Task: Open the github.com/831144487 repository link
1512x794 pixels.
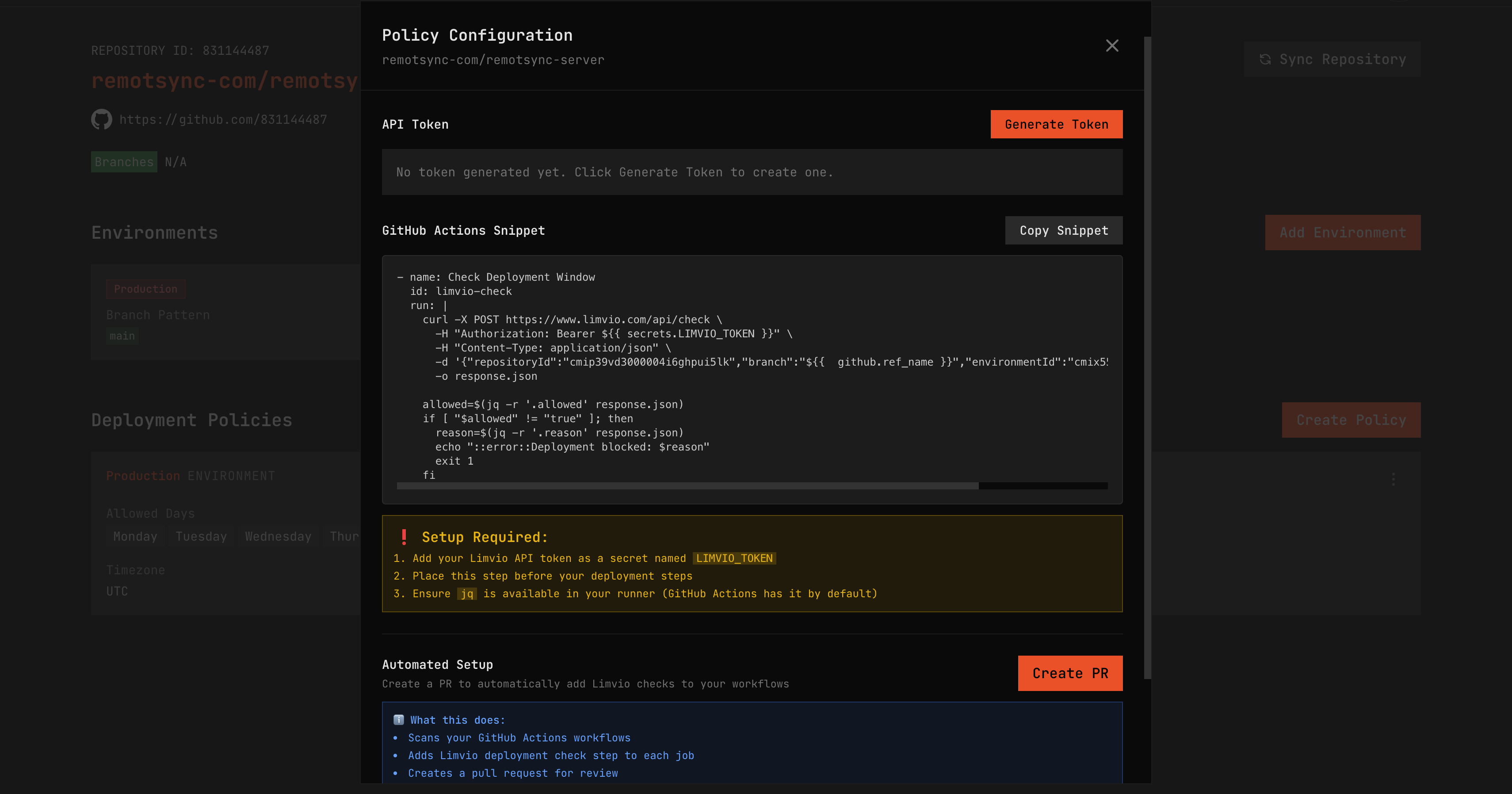Action: (x=223, y=120)
